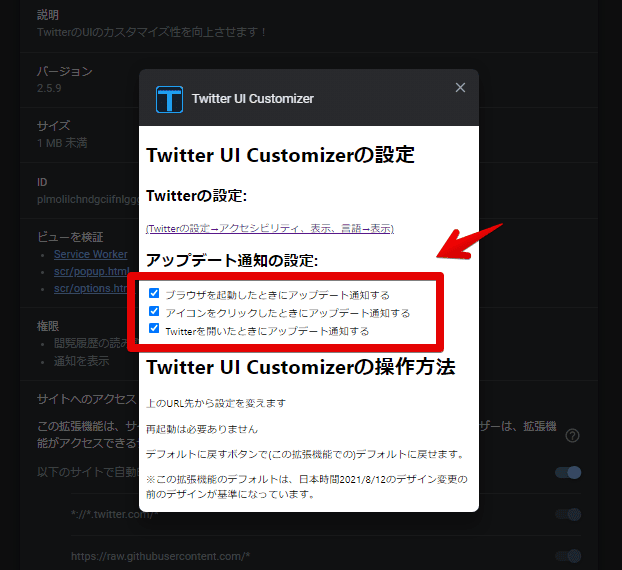Click the 説明 label at the top

(48, 15)
